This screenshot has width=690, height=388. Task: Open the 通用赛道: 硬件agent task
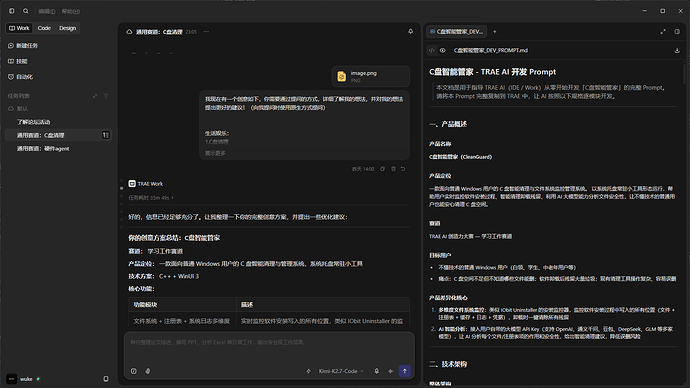tap(43, 149)
